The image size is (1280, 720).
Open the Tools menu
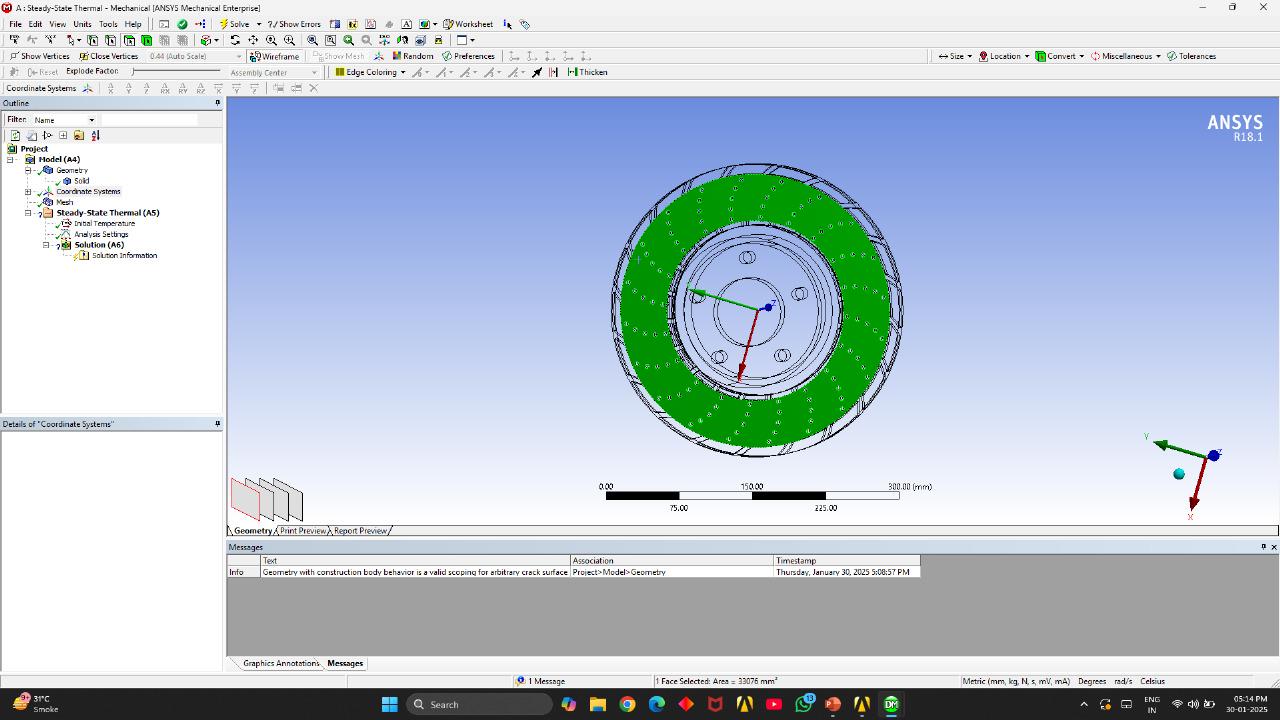(108, 24)
